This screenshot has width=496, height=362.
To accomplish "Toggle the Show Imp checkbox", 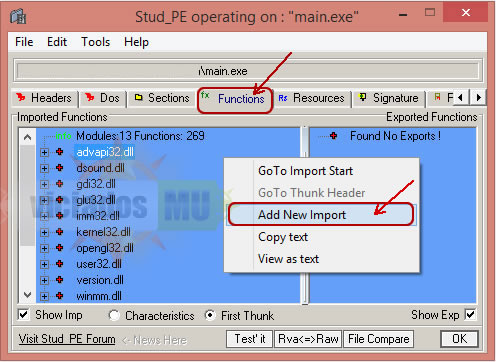I will (24, 315).
